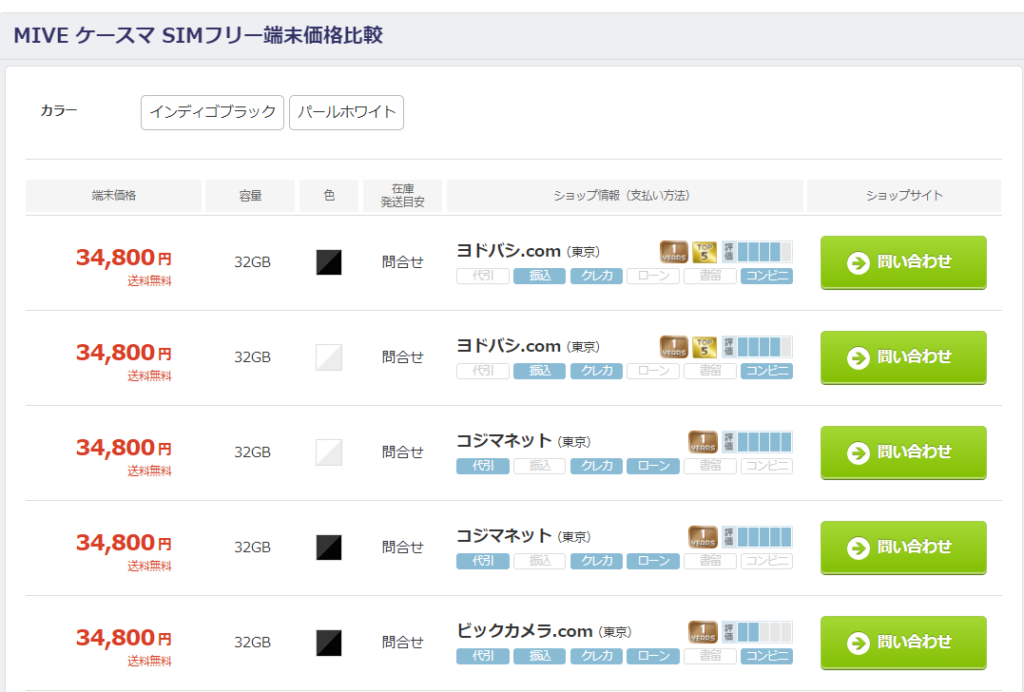Click the TOP 5 badge in second Yodobashi row
This screenshot has height=692, width=1024.
[x=704, y=347]
